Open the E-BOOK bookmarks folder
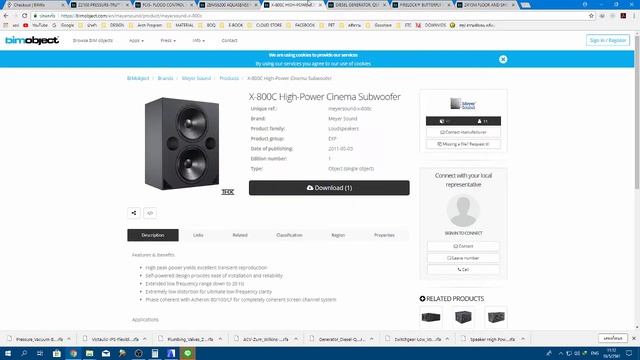640x360 pixels. point(231,25)
